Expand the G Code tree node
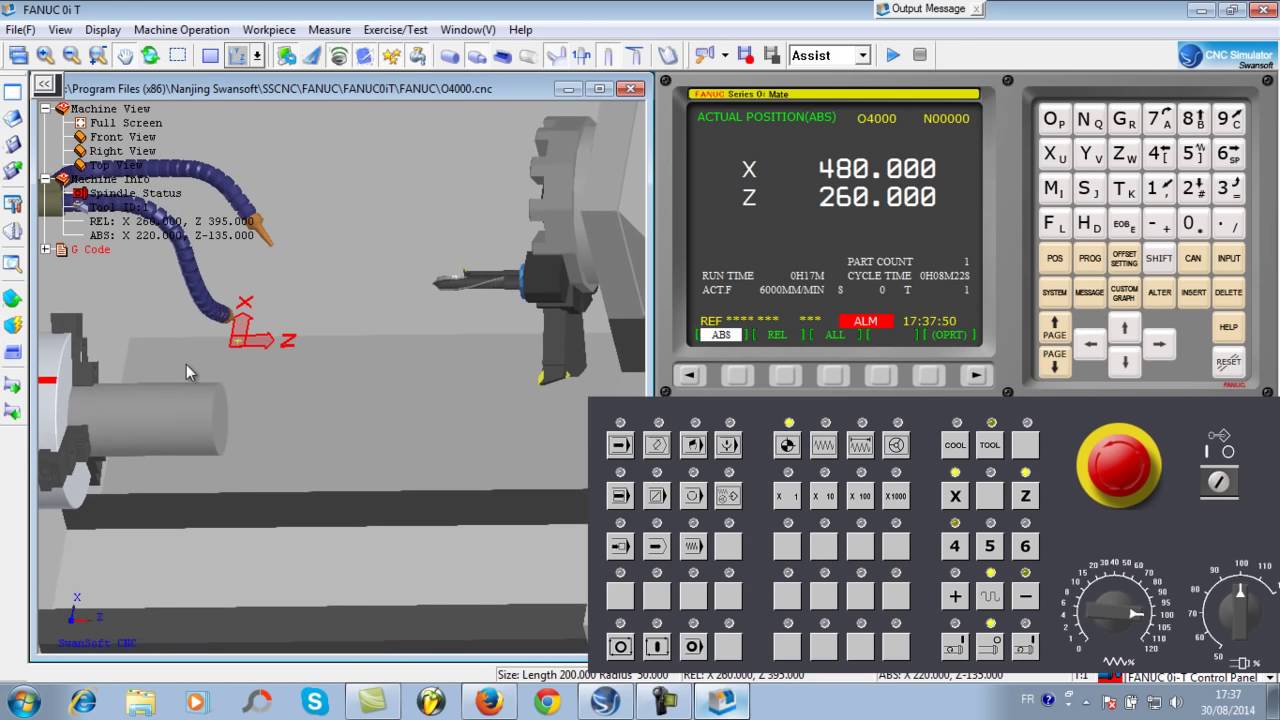 [45, 249]
